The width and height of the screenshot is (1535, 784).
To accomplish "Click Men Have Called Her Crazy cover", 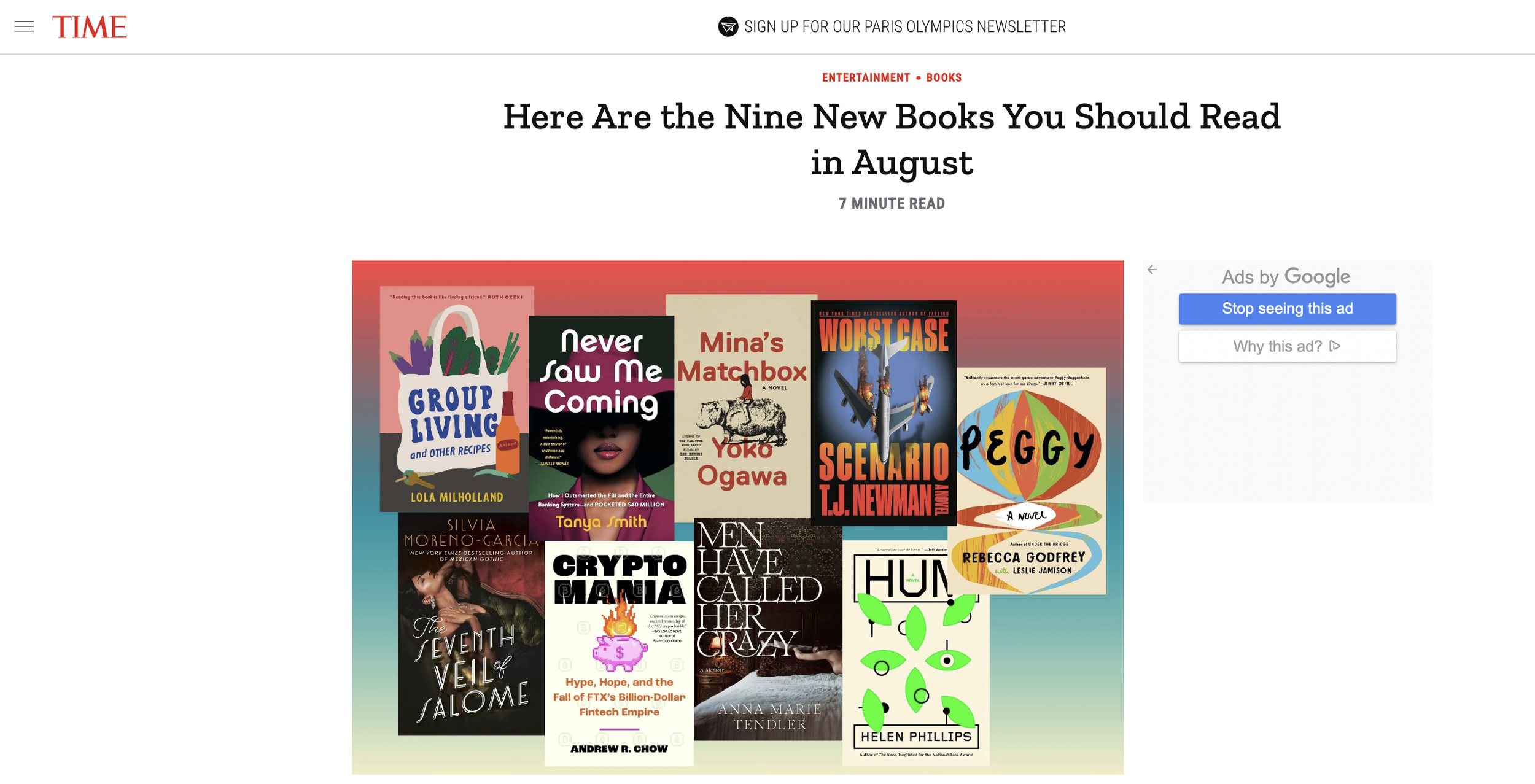I will point(767,629).
